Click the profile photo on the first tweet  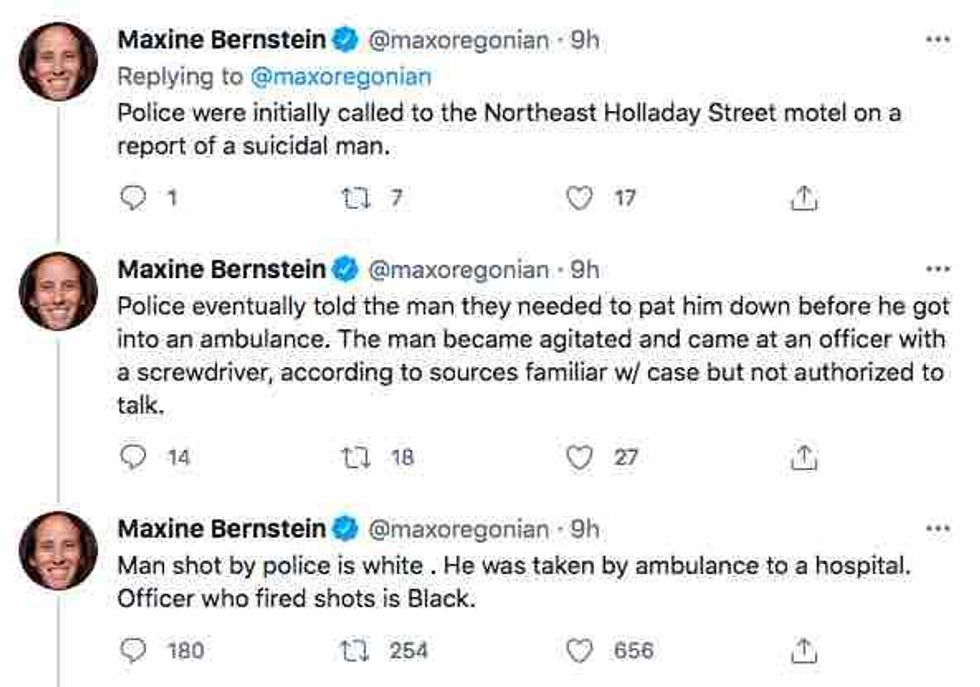pos(58,61)
